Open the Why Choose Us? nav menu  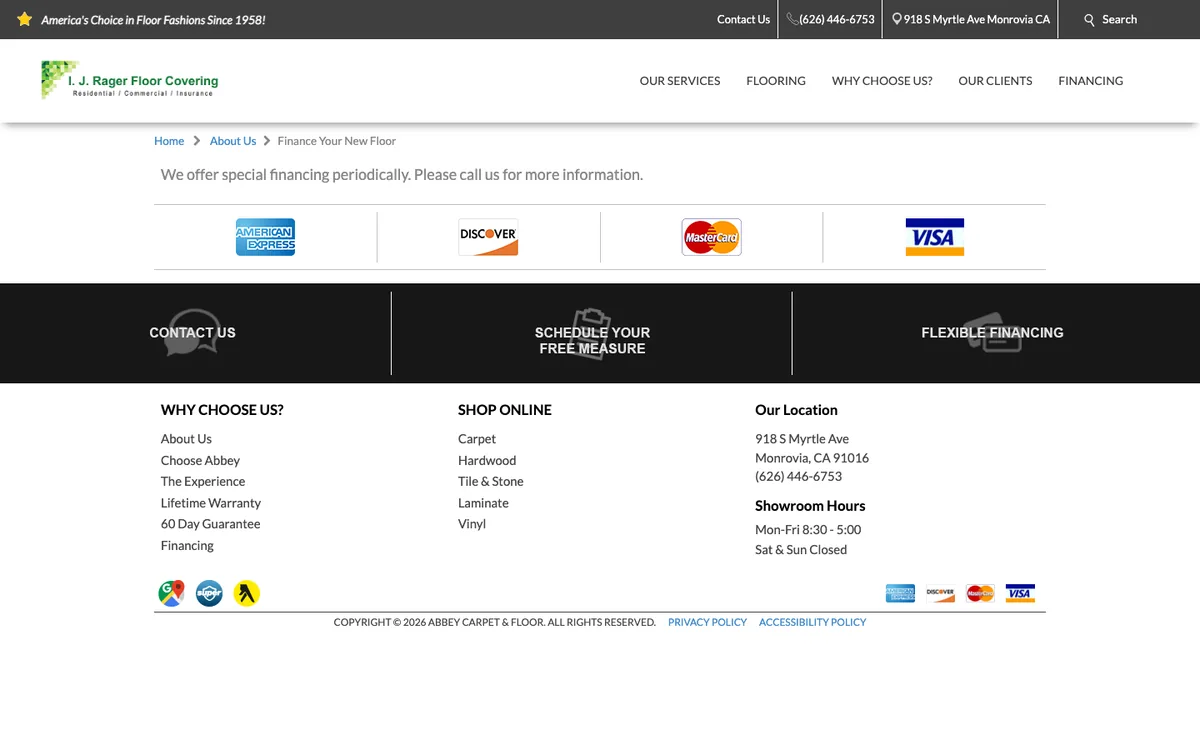[882, 81]
